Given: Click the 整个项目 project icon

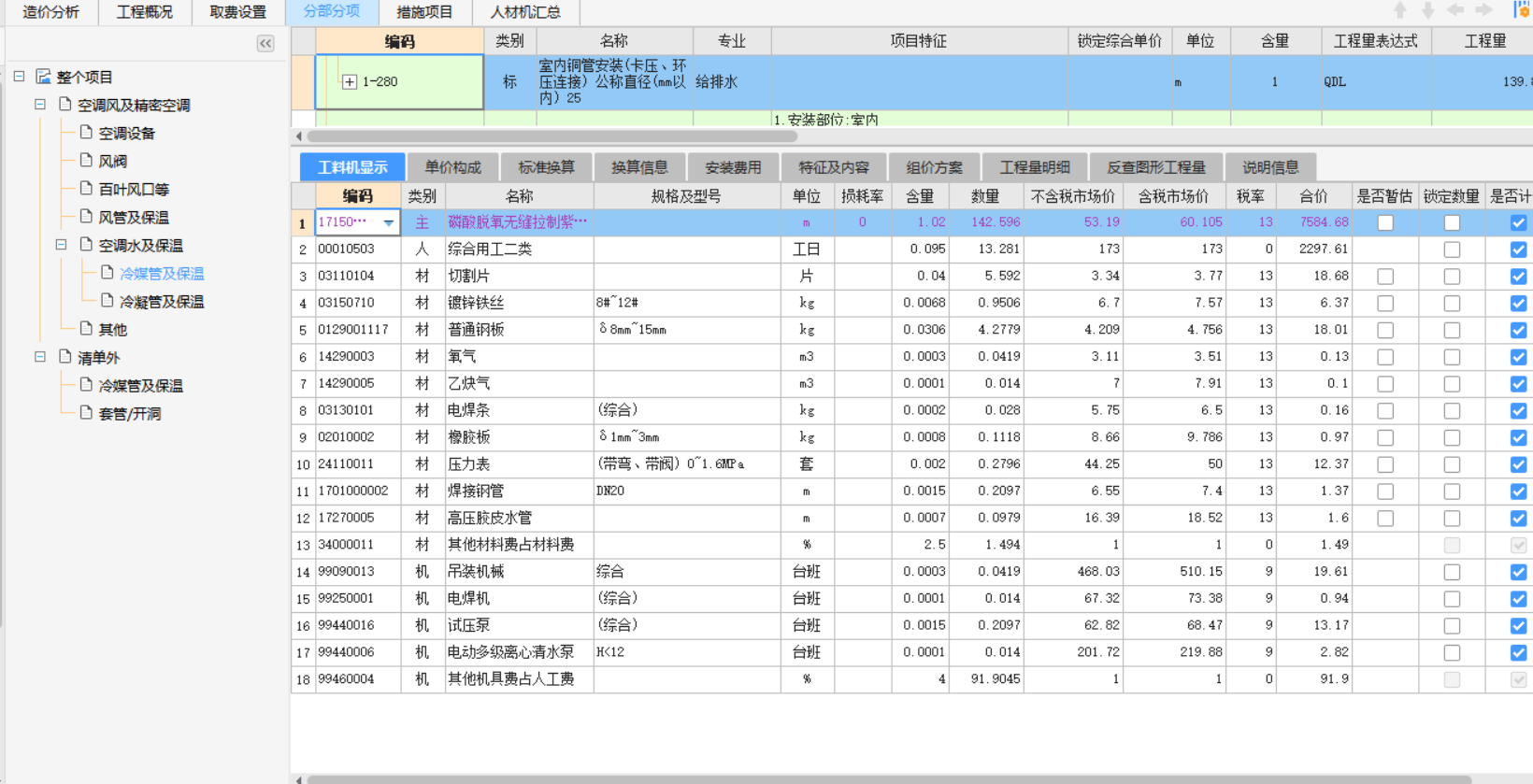Looking at the screenshot, I should click(43, 77).
